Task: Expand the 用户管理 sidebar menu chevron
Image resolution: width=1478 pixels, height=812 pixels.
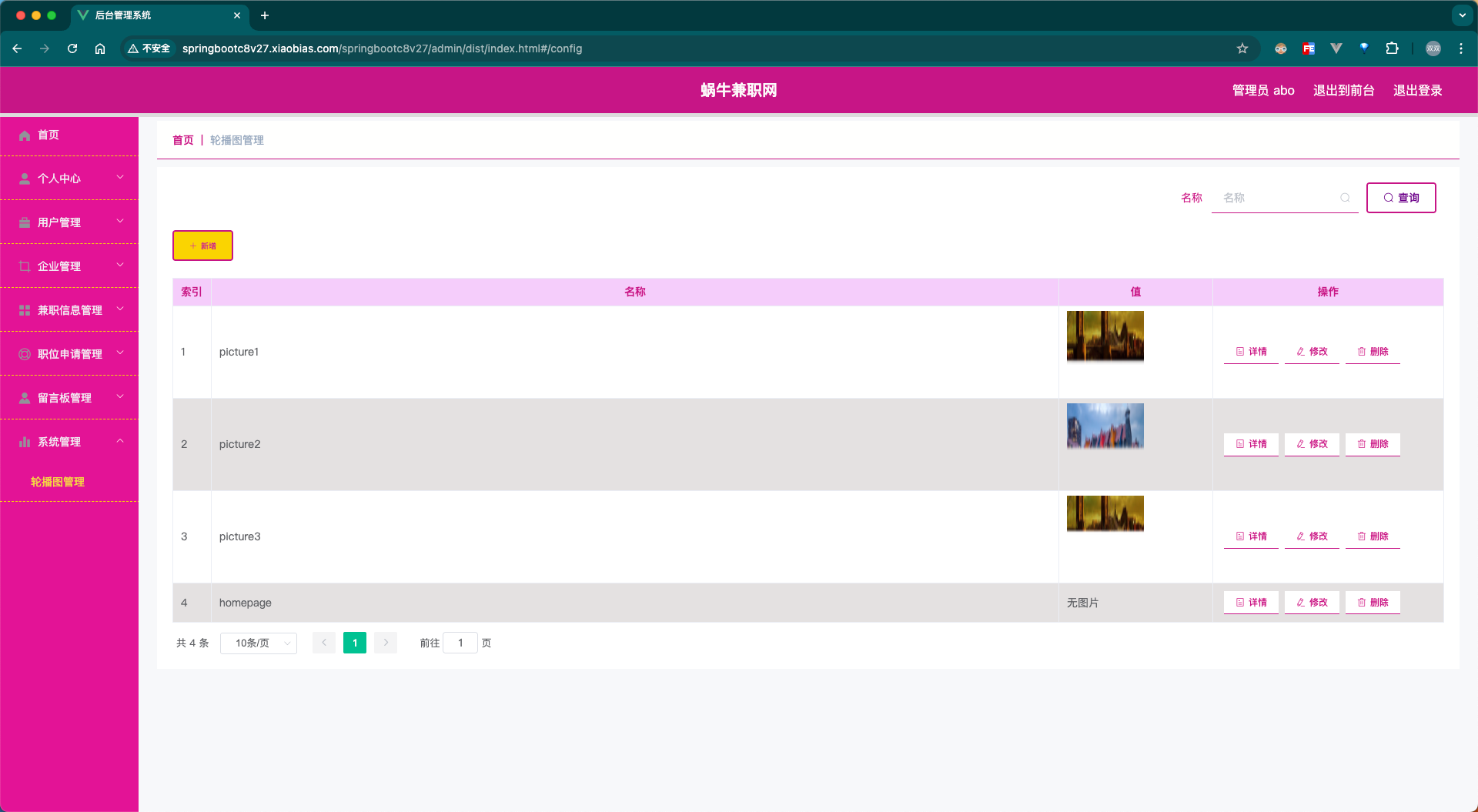Action: (120, 222)
